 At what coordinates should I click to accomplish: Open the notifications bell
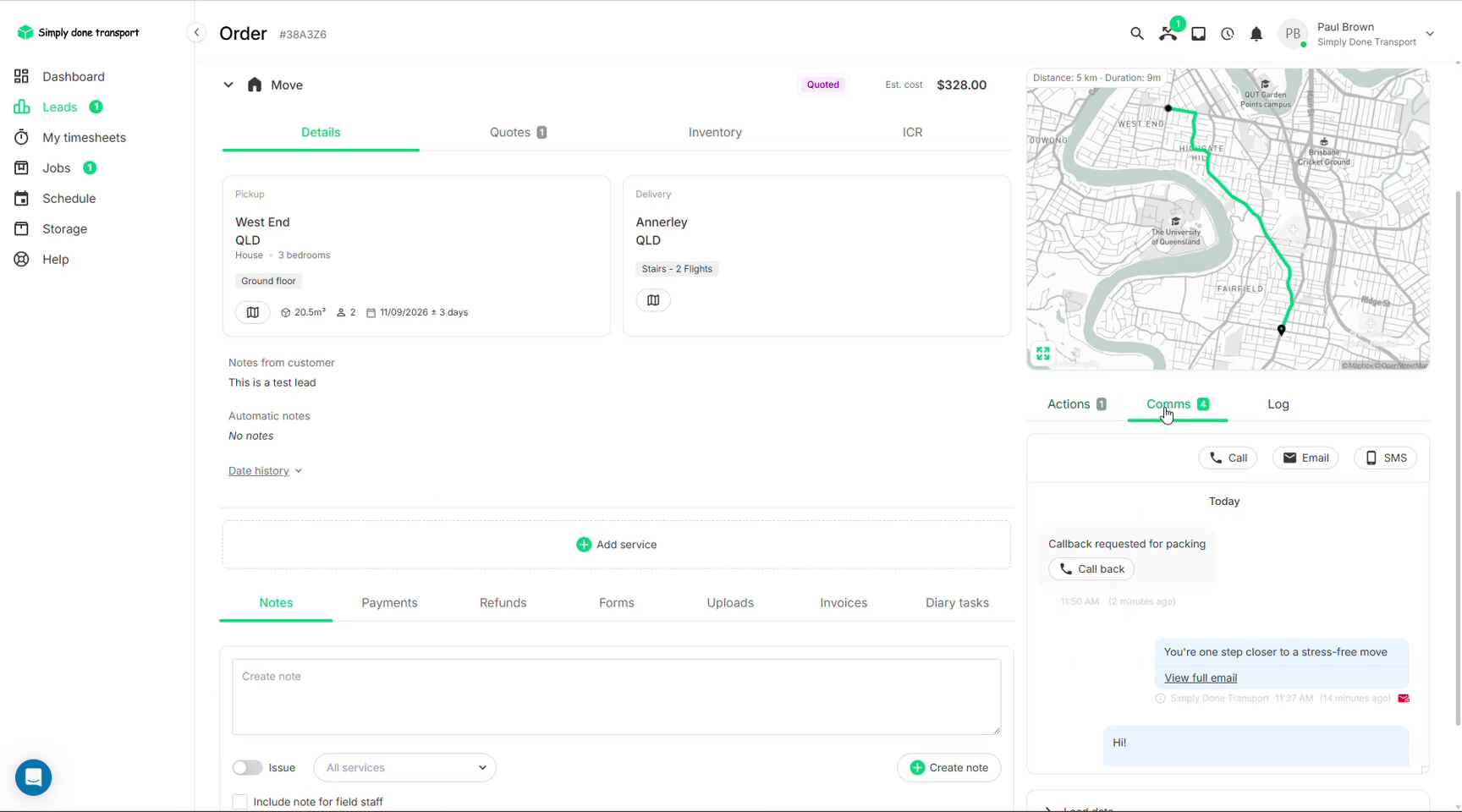(1256, 34)
